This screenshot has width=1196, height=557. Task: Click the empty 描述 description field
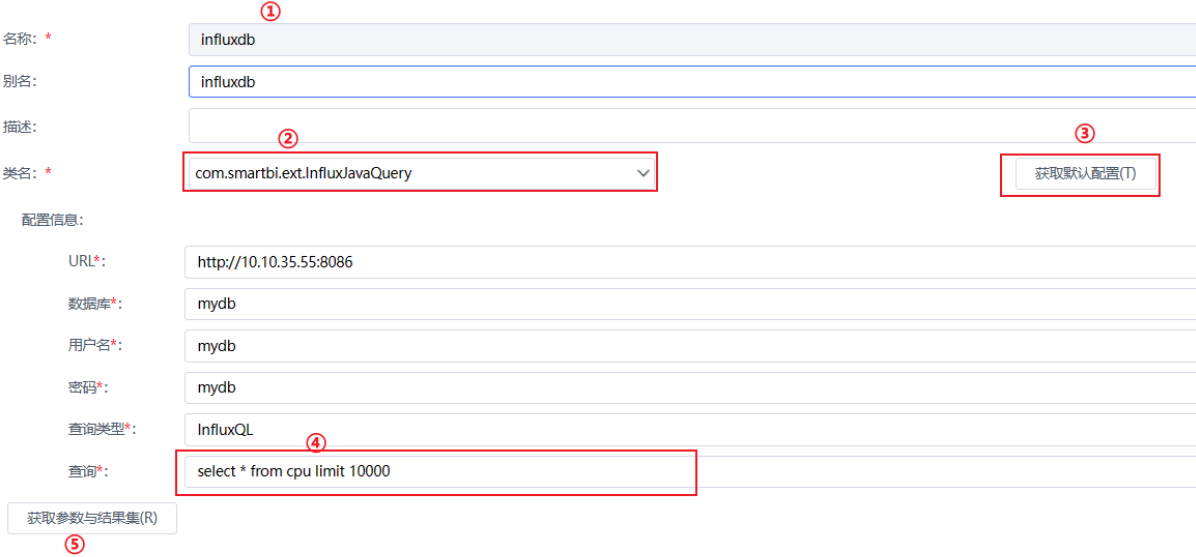[692, 125]
